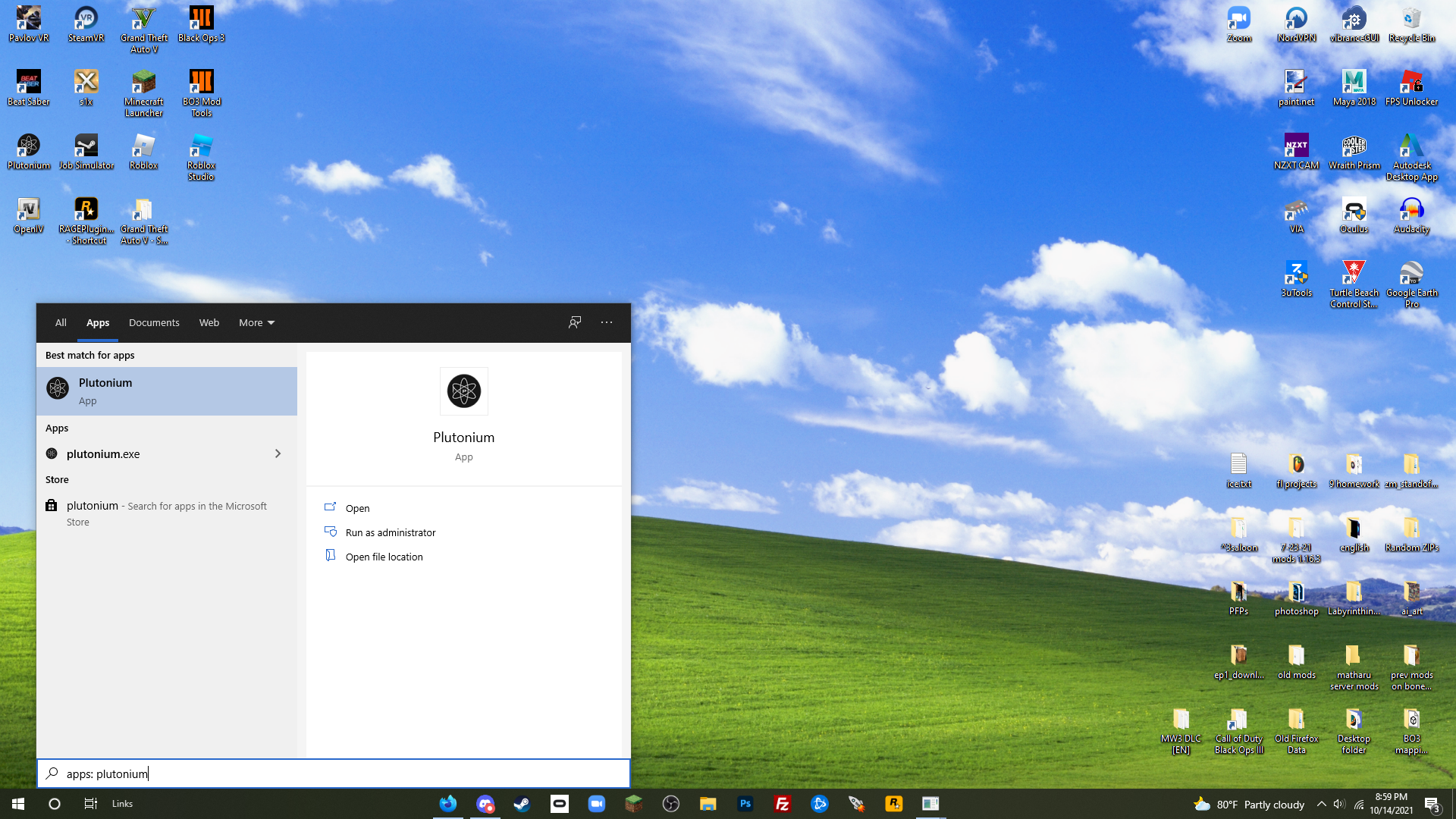
Task: Open File Explorer from the taskbar
Action: pos(708,804)
